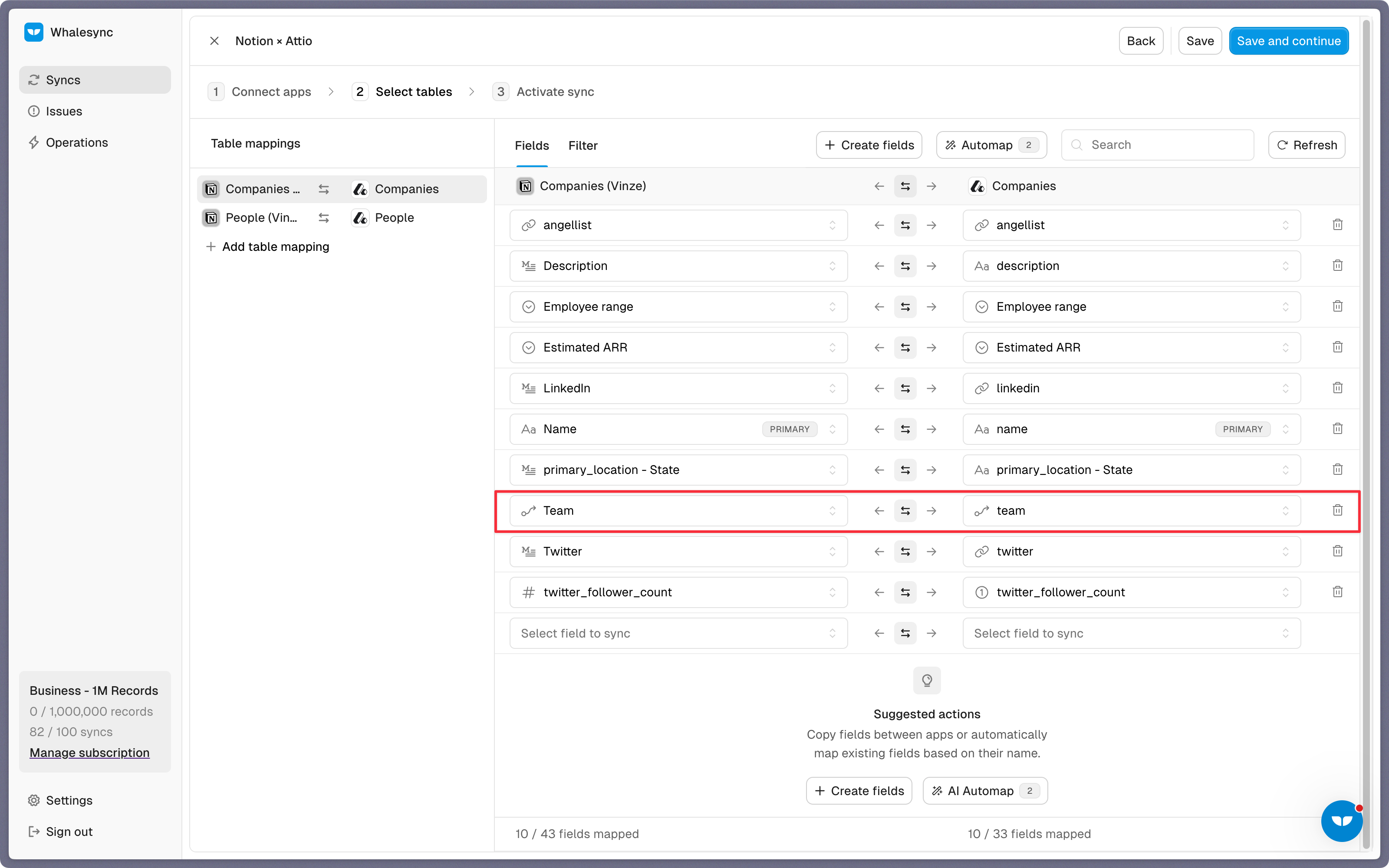Delete the Description field mapping
The image size is (1389, 868).
(1337, 265)
